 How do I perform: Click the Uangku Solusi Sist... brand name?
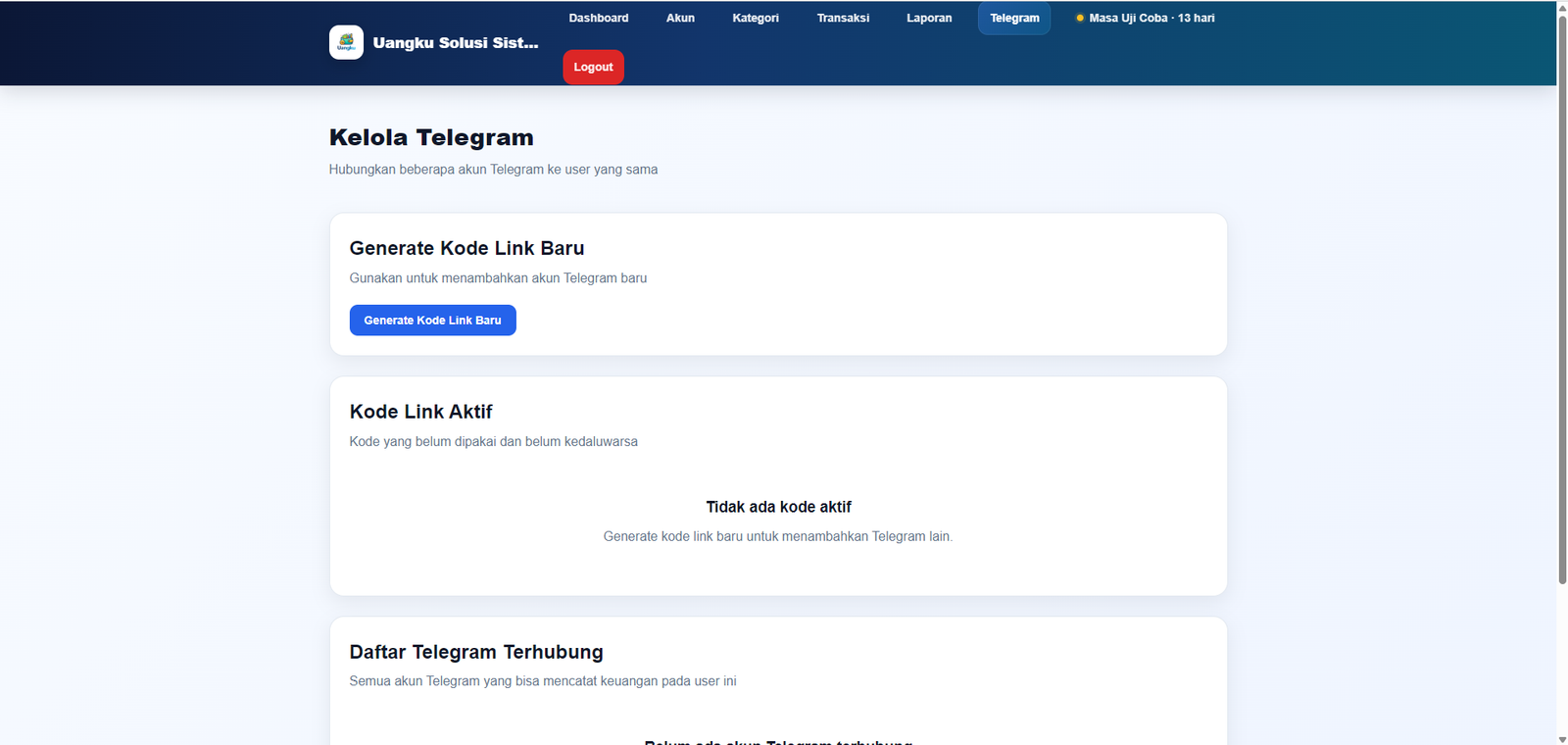[x=456, y=43]
